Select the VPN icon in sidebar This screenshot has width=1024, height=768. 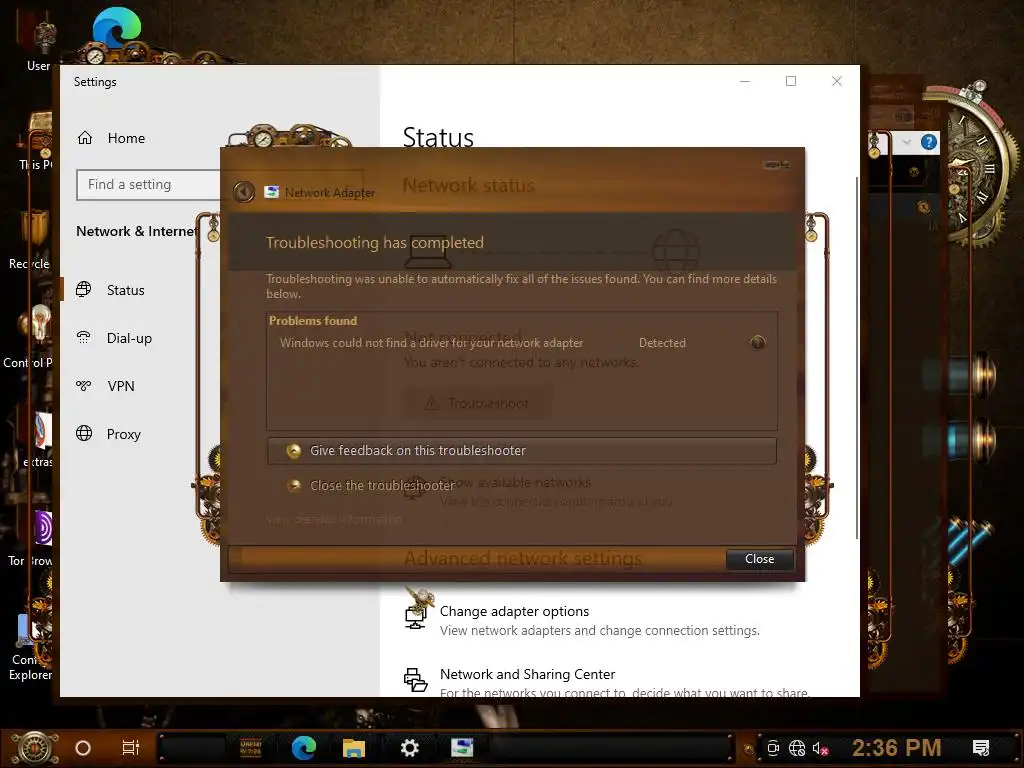84,385
